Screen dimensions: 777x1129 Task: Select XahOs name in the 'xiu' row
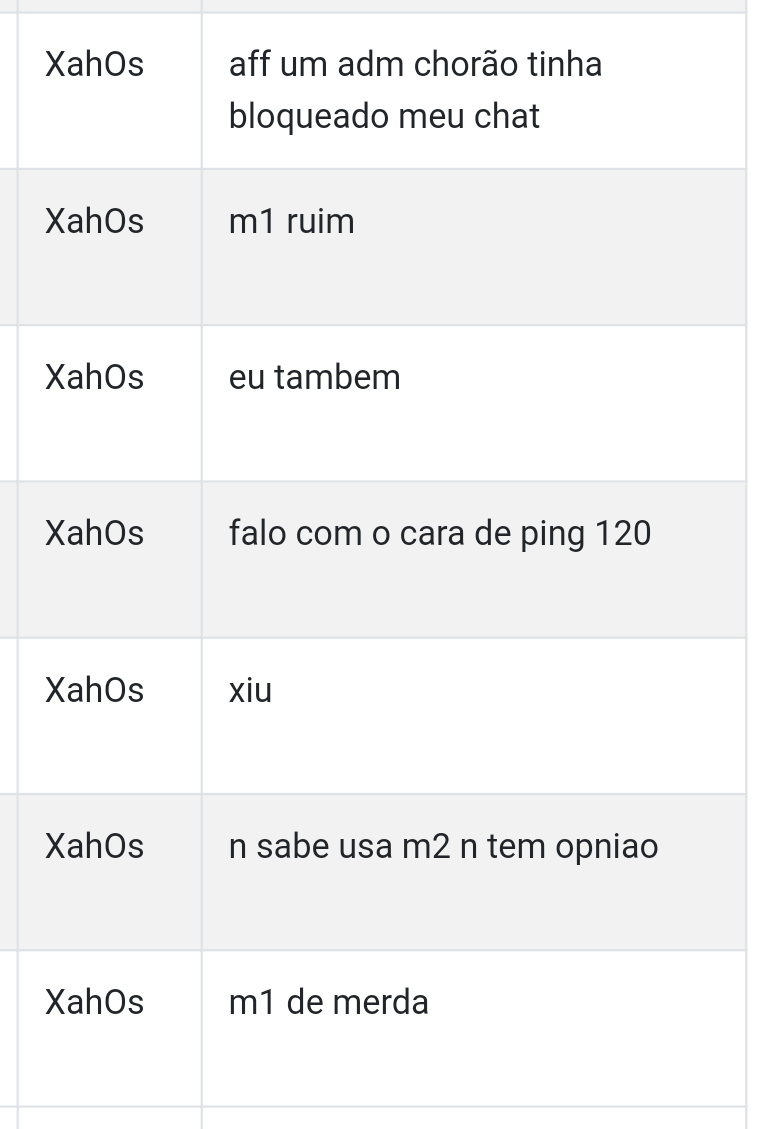point(94,691)
